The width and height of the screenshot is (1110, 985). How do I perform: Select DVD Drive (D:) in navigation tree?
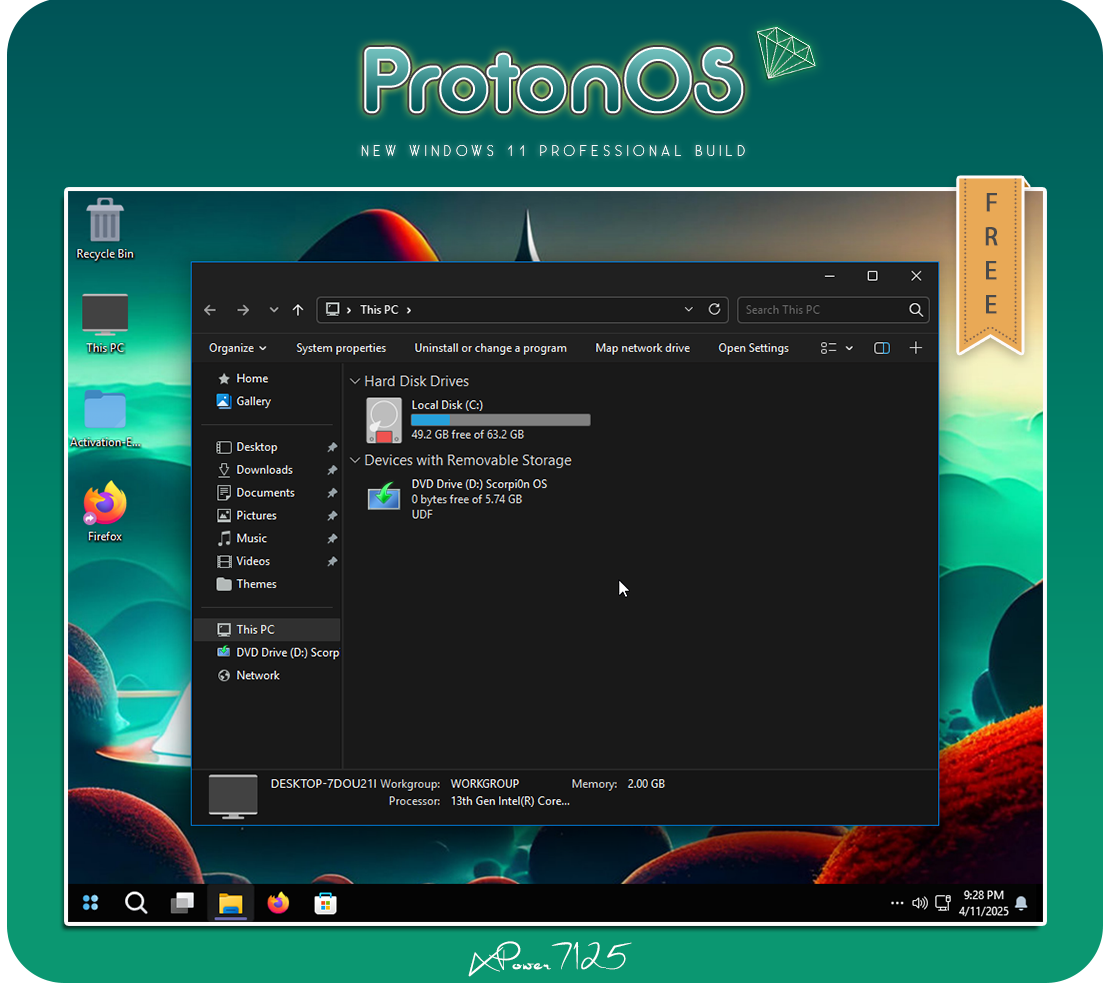pos(277,653)
